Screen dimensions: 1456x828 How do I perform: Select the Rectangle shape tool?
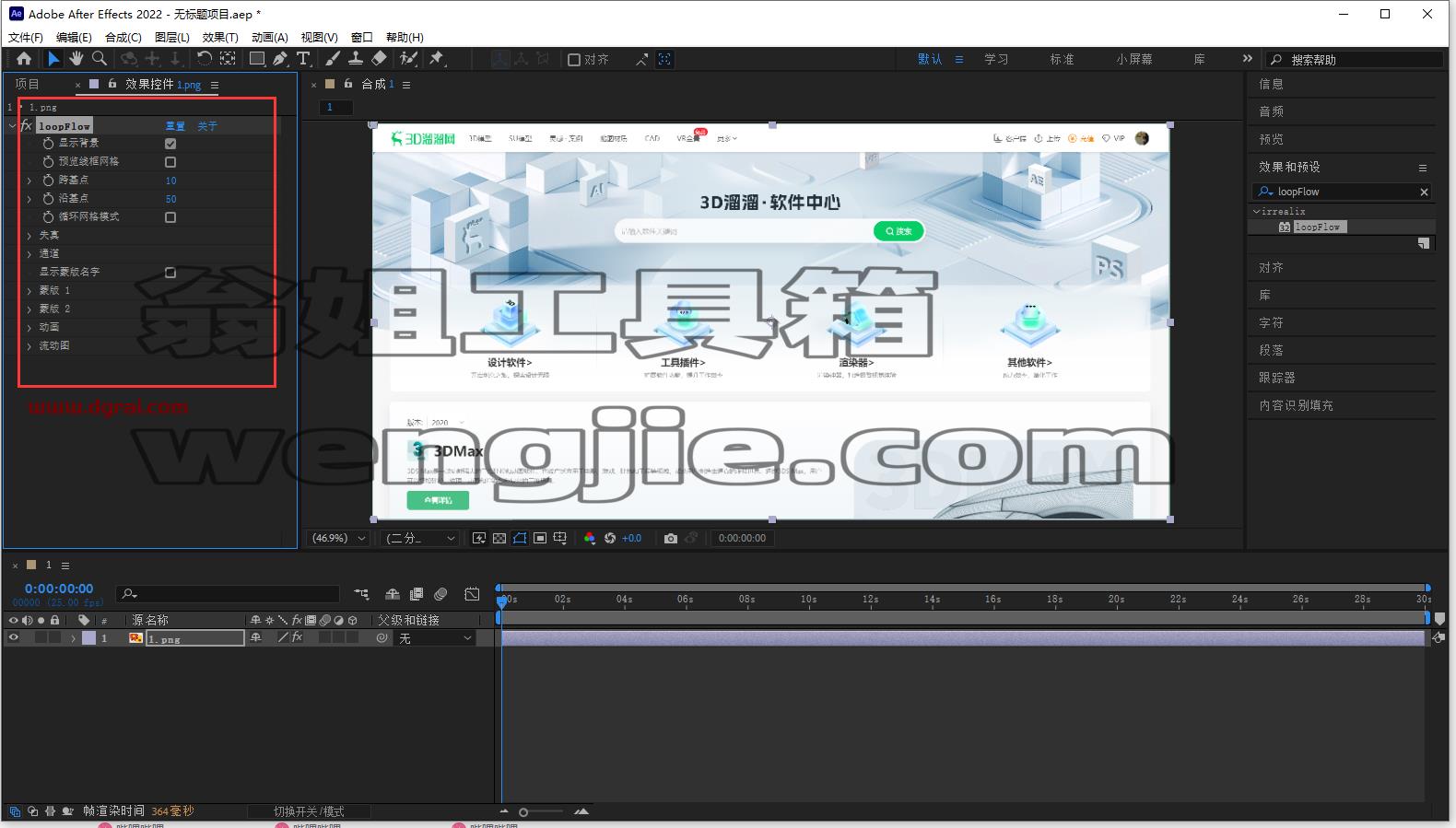257,59
